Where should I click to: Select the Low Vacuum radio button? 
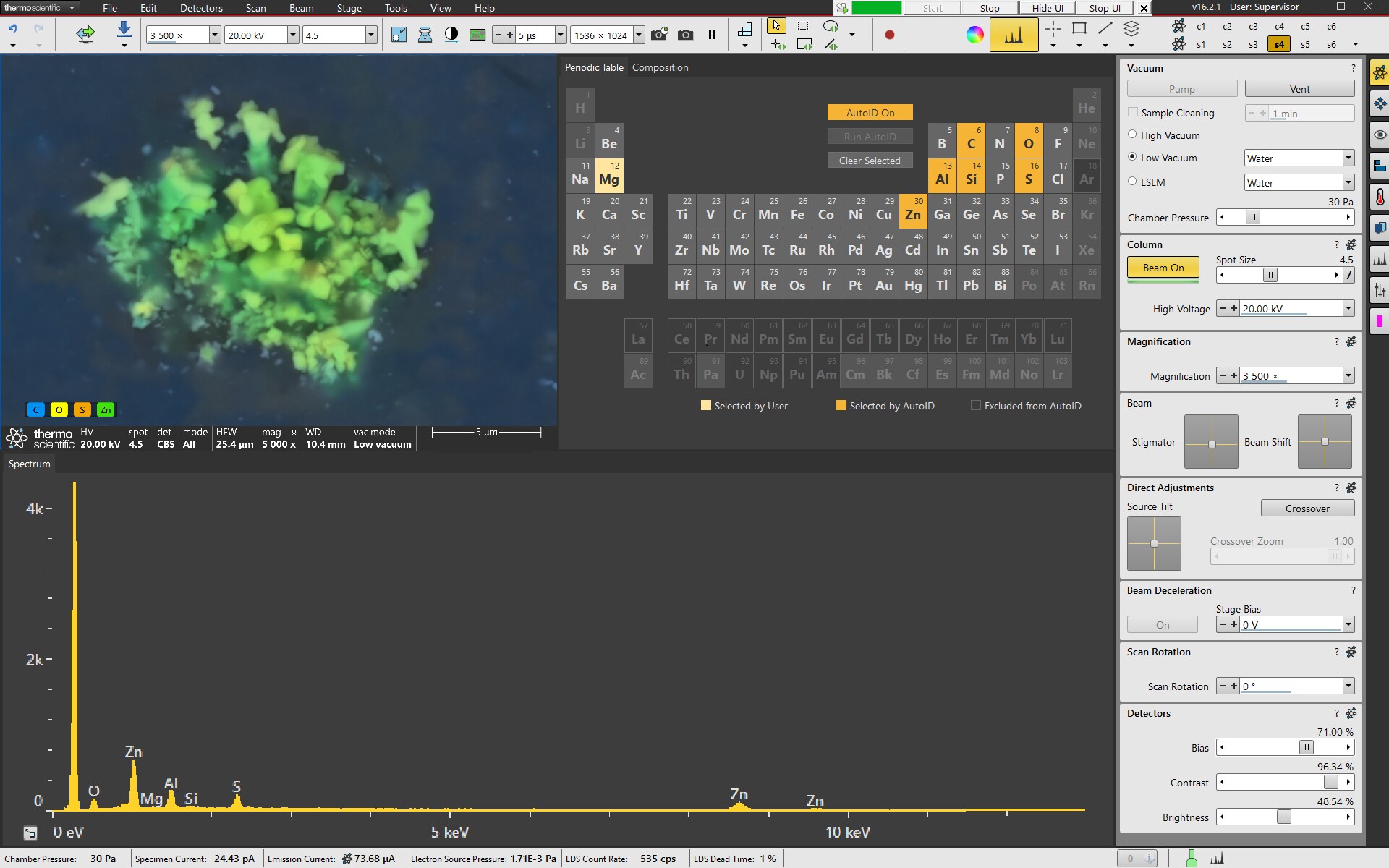coord(1133,158)
